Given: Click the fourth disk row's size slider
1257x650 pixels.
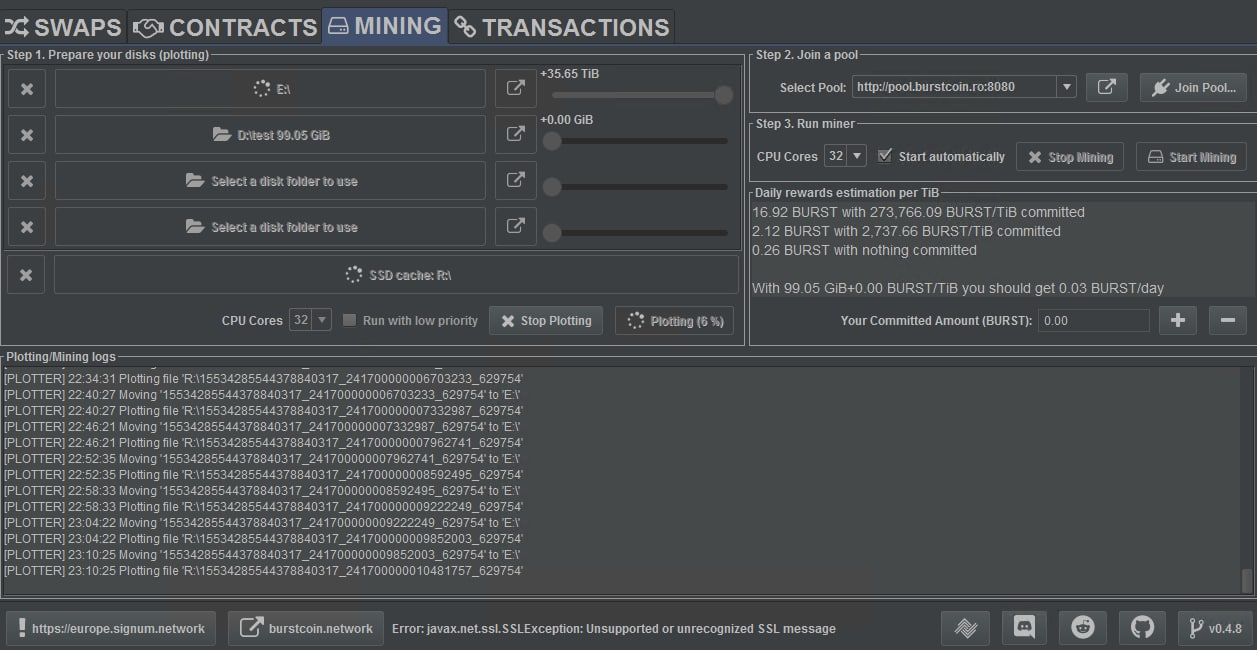Looking at the screenshot, I should coord(639,233).
